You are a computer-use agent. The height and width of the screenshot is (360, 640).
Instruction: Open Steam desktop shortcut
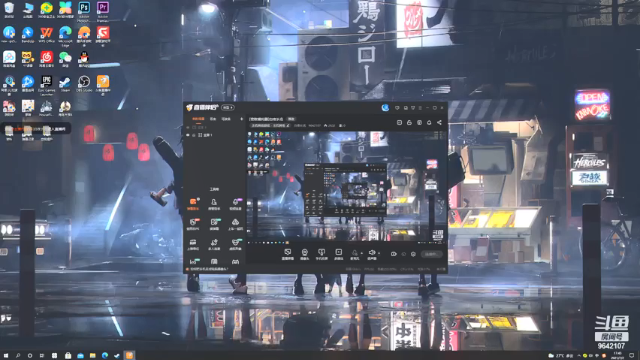pos(65,84)
